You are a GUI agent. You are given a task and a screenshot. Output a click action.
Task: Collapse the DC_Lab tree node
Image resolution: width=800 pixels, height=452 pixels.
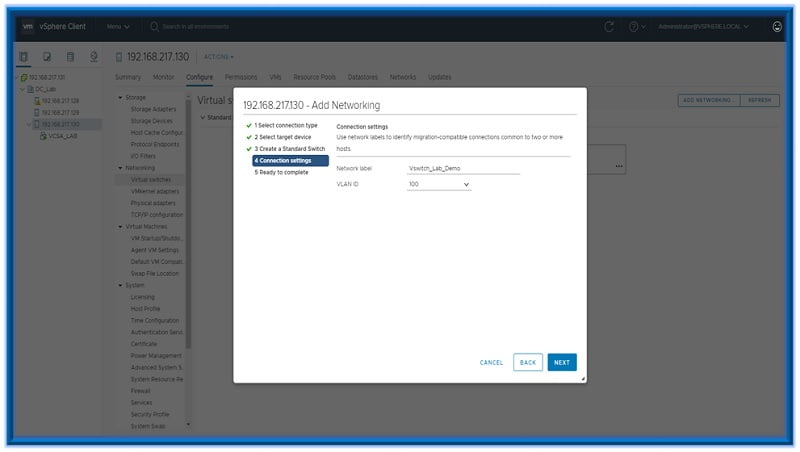click(20, 89)
